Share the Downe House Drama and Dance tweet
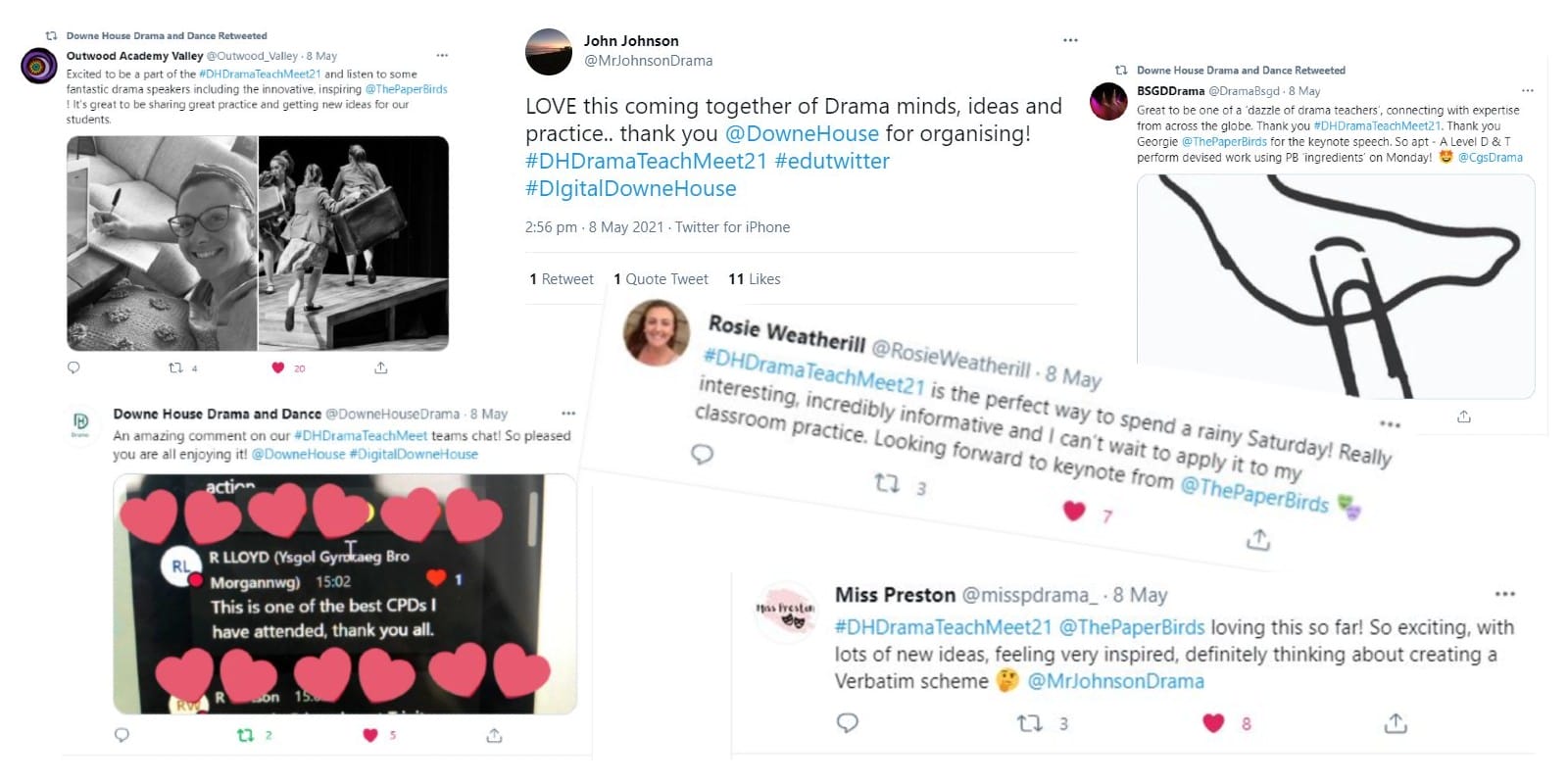The width and height of the screenshot is (1568, 784). [494, 735]
